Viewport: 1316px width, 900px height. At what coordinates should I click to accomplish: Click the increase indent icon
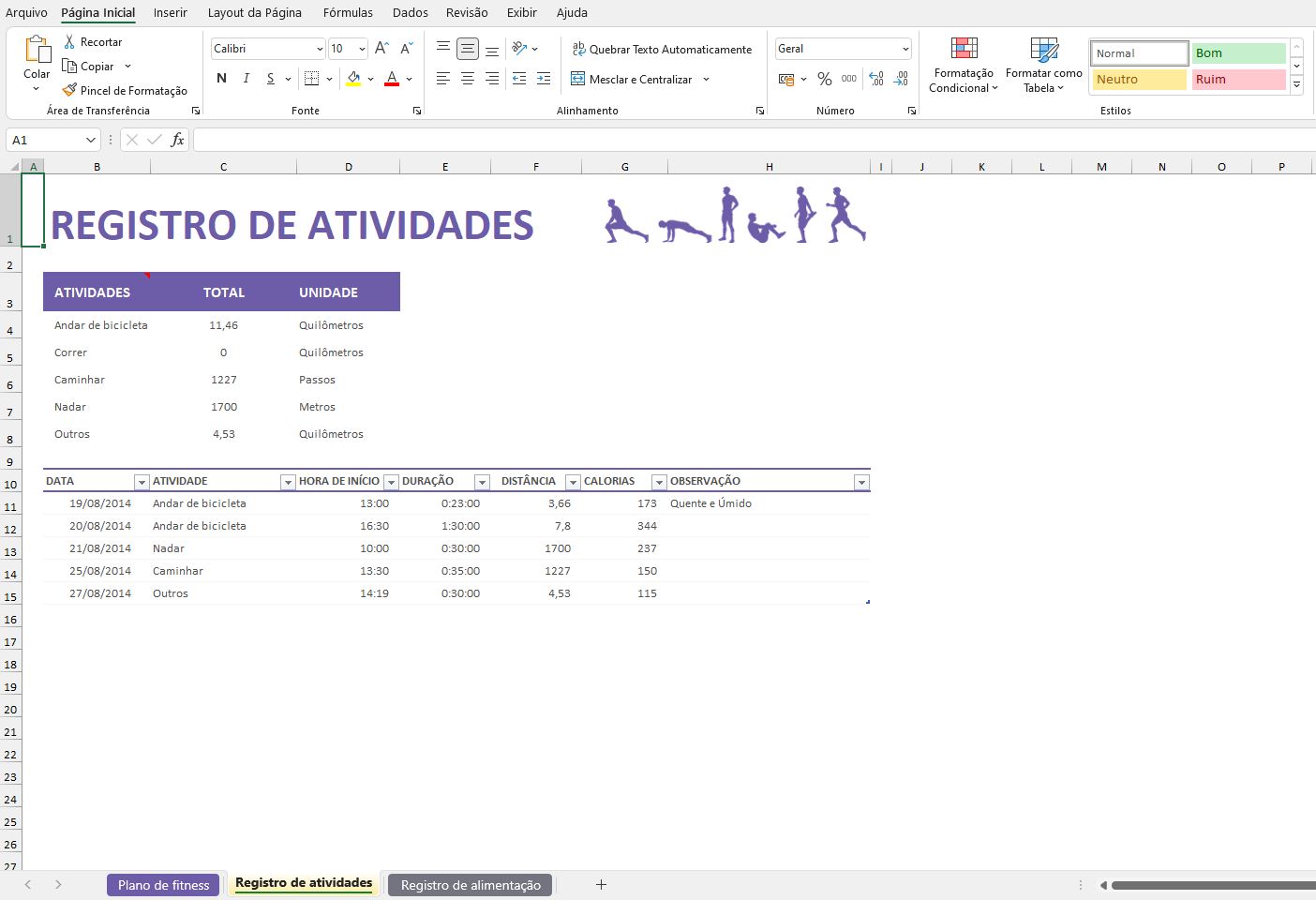click(x=544, y=80)
